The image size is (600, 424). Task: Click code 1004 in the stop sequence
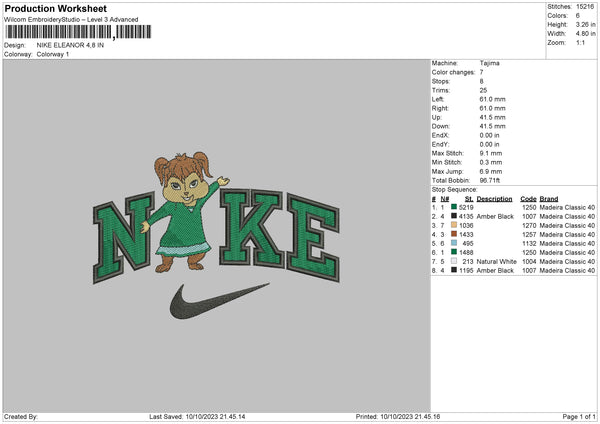pyautogui.click(x=529, y=261)
